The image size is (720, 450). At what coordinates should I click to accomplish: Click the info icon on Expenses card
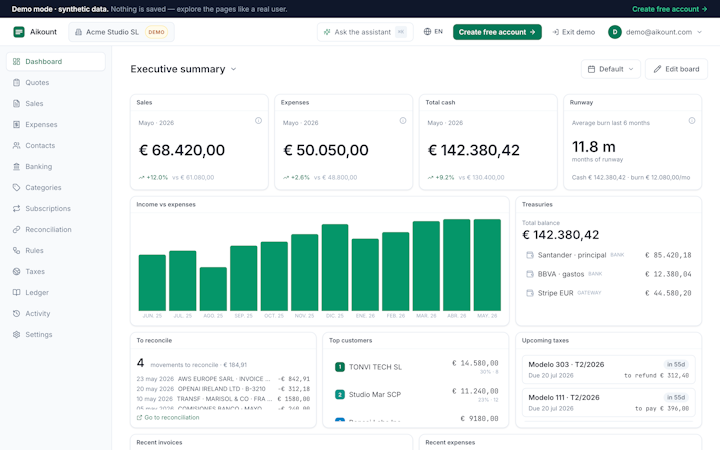pyautogui.click(x=403, y=121)
